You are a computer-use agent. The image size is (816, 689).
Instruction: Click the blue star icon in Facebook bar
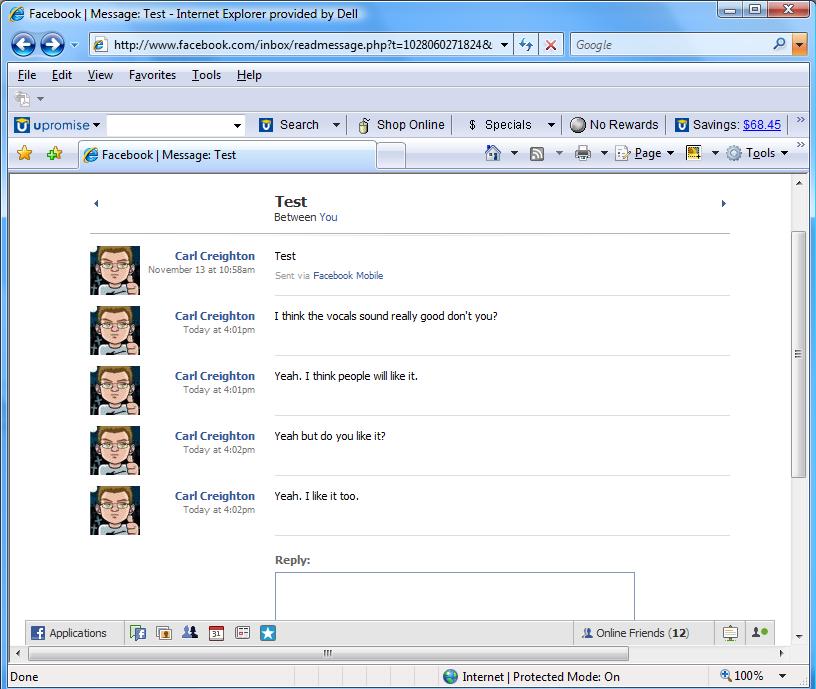pyautogui.click(x=268, y=633)
